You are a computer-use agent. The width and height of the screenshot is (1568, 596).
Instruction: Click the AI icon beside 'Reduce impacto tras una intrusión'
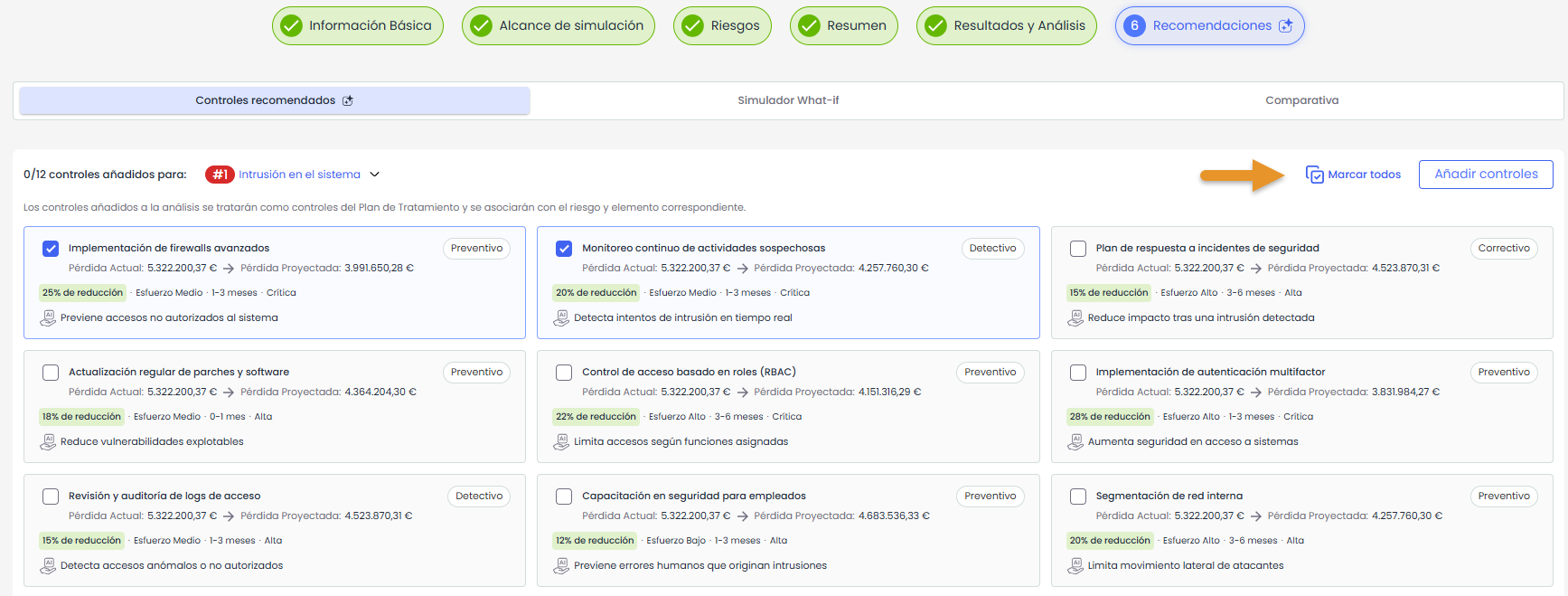tap(1075, 318)
